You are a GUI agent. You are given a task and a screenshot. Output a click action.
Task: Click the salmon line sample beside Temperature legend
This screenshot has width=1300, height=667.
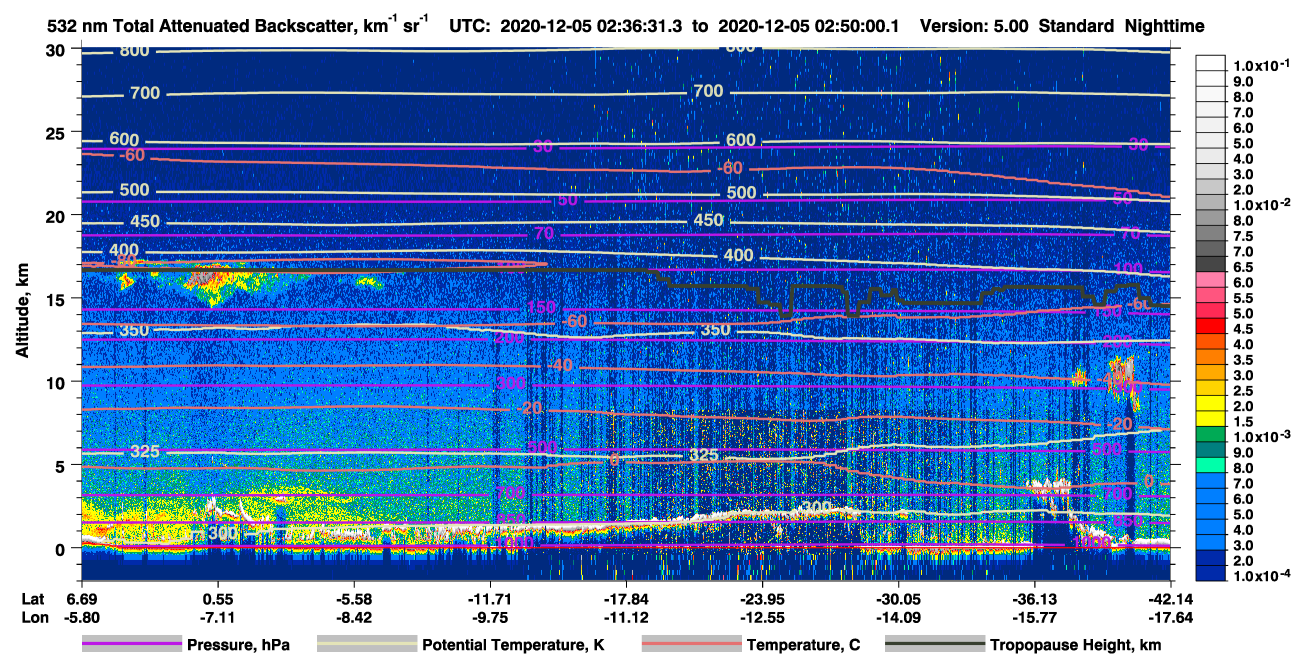click(x=690, y=645)
